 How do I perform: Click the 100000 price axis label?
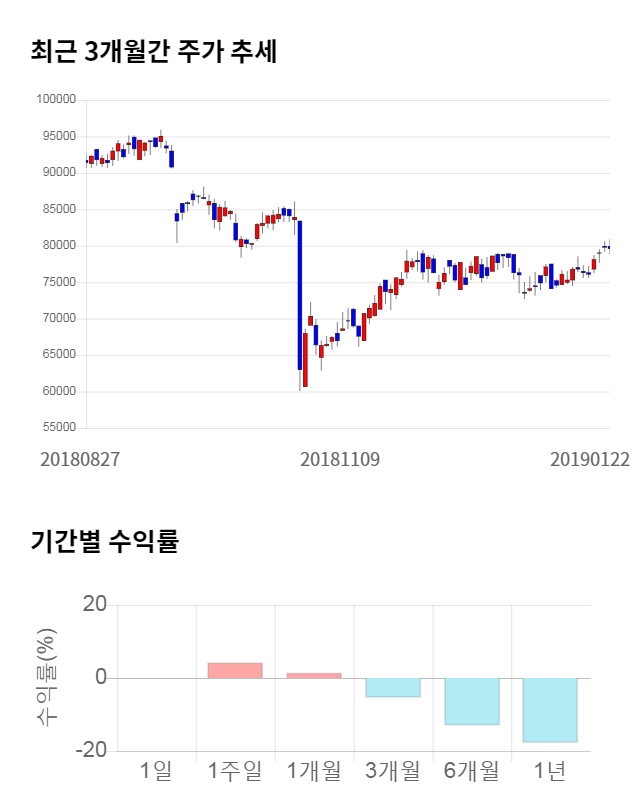point(56,99)
